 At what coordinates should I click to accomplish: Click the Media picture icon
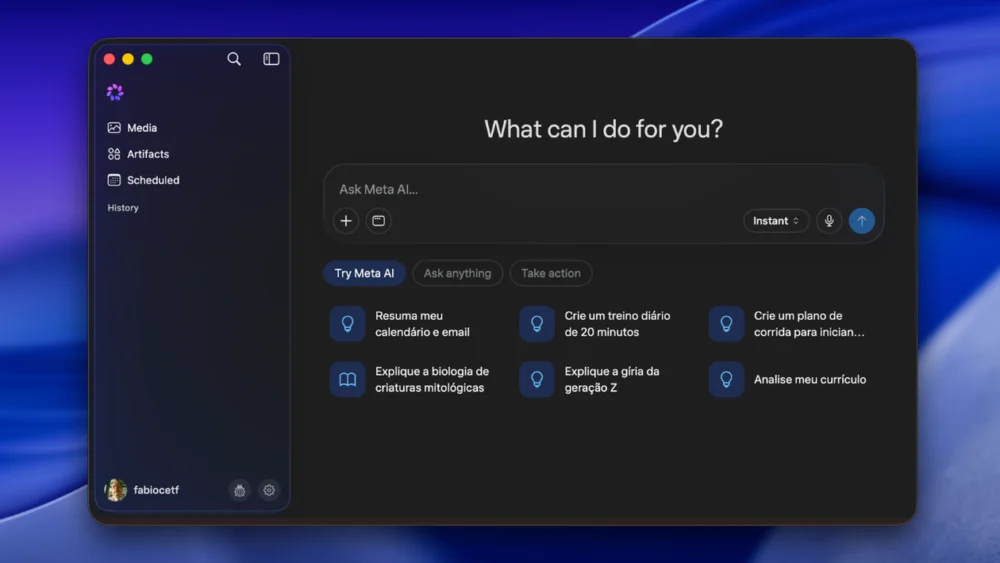click(114, 128)
